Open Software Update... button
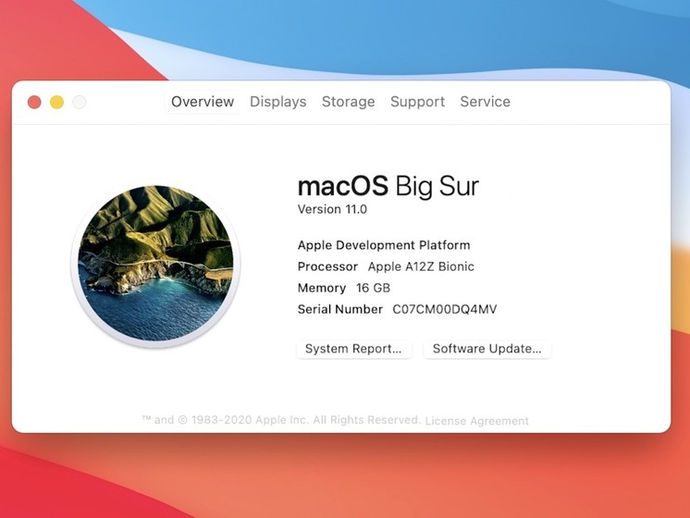Image resolution: width=690 pixels, height=518 pixels. [487, 349]
